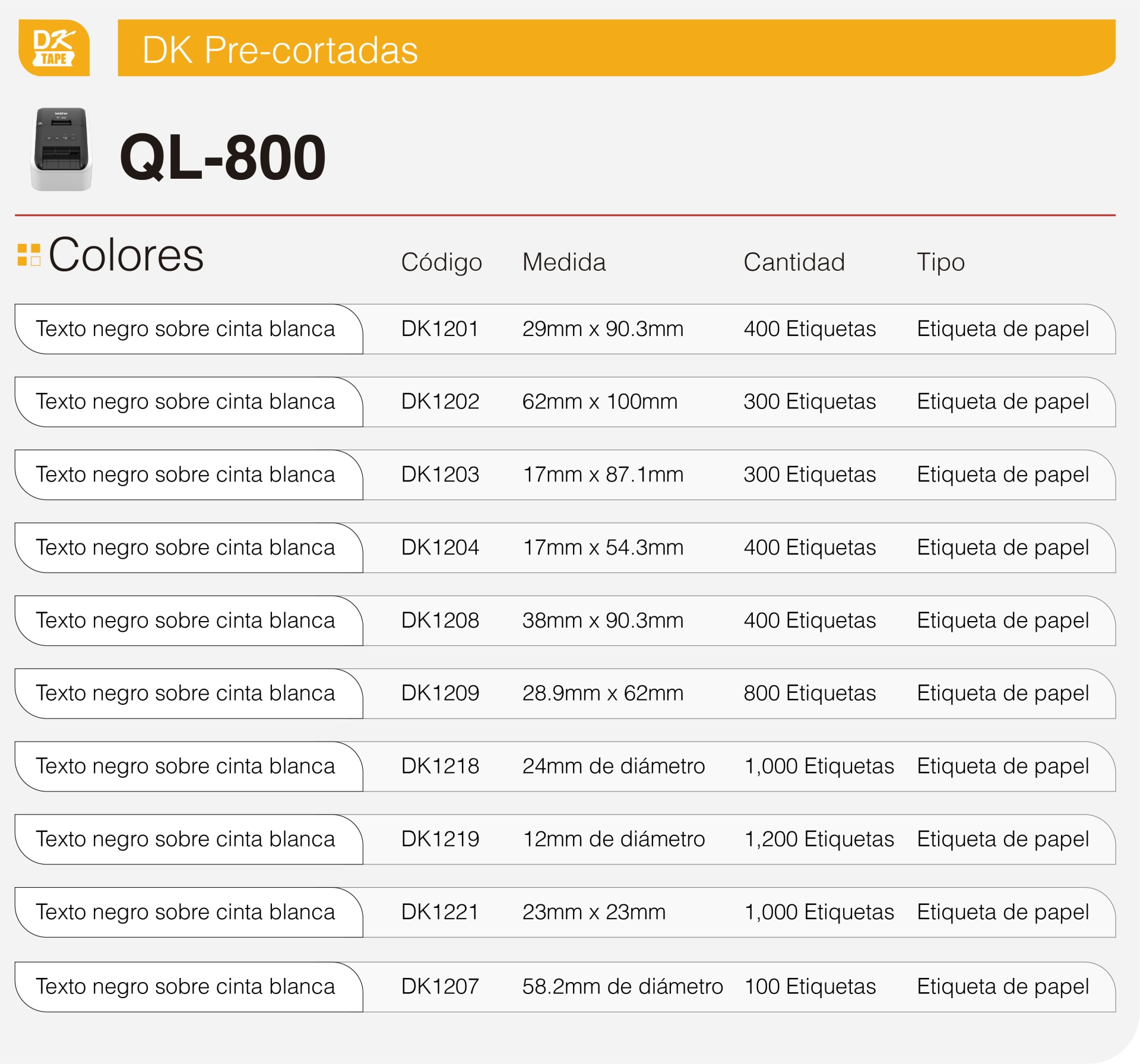Viewport: 1140px width, 1064px height.
Task: Click color label in DK1202 row
Action: coord(189,403)
